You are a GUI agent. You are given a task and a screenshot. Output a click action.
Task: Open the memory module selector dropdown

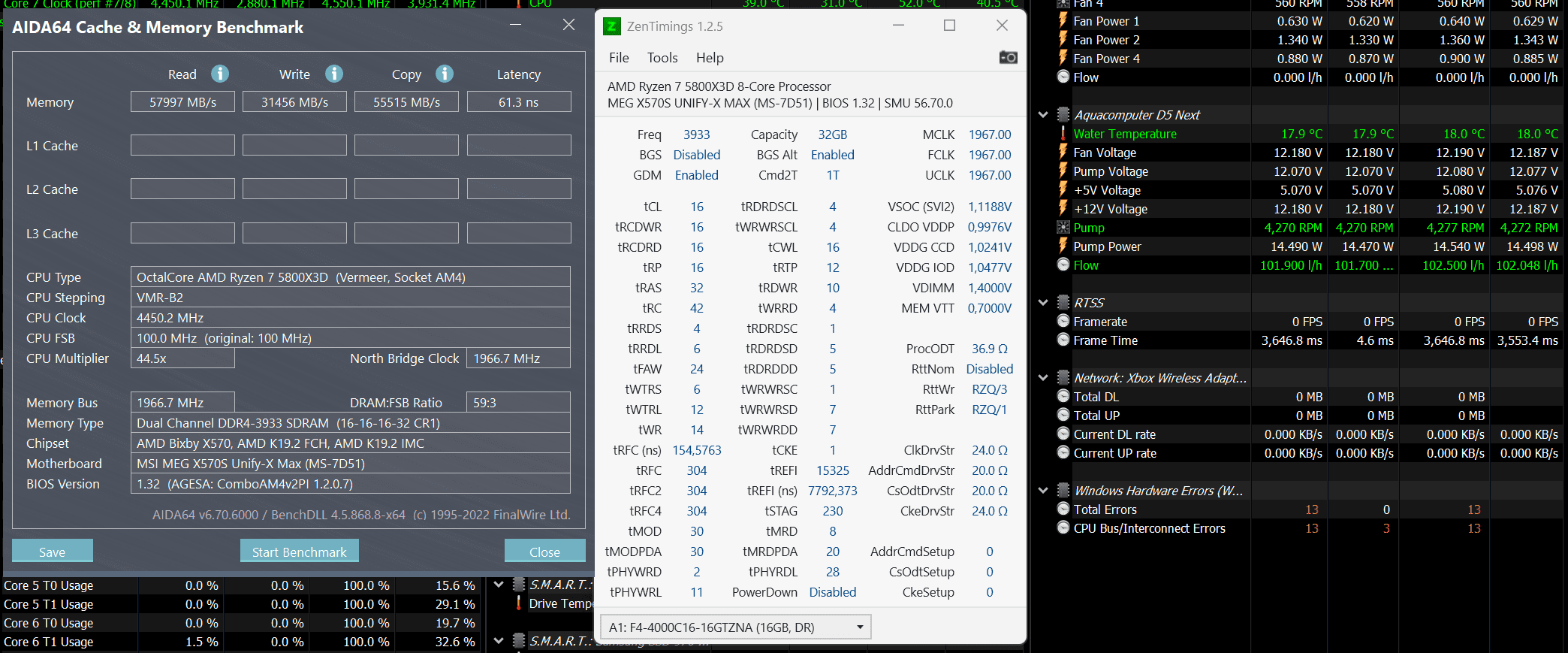pos(736,627)
